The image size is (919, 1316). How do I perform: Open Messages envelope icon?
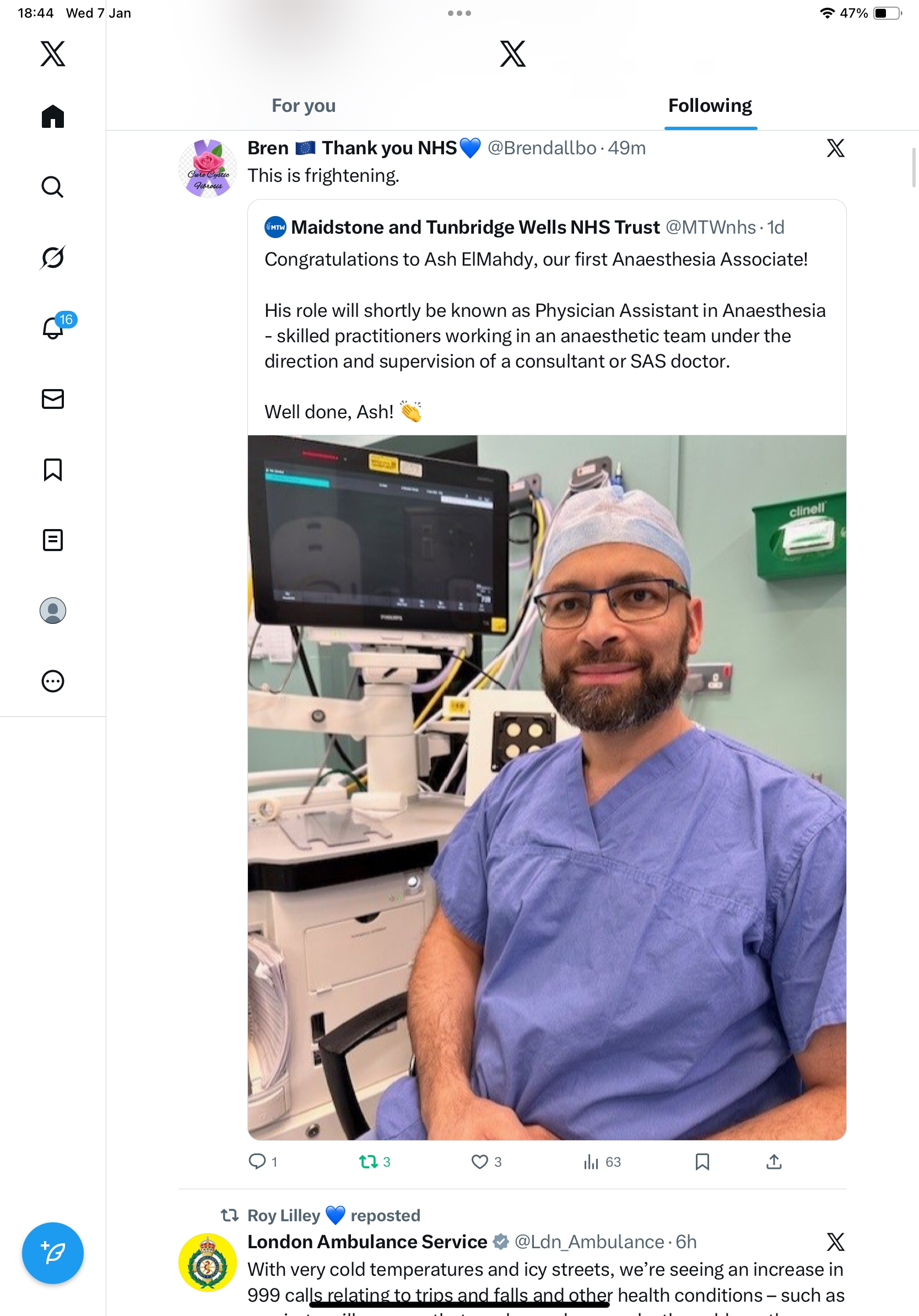coord(53,399)
